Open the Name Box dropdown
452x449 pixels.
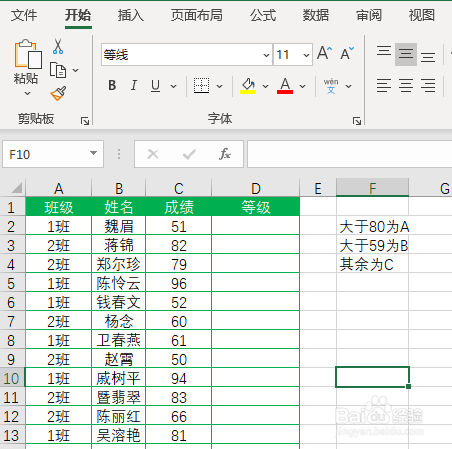point(93,153)
